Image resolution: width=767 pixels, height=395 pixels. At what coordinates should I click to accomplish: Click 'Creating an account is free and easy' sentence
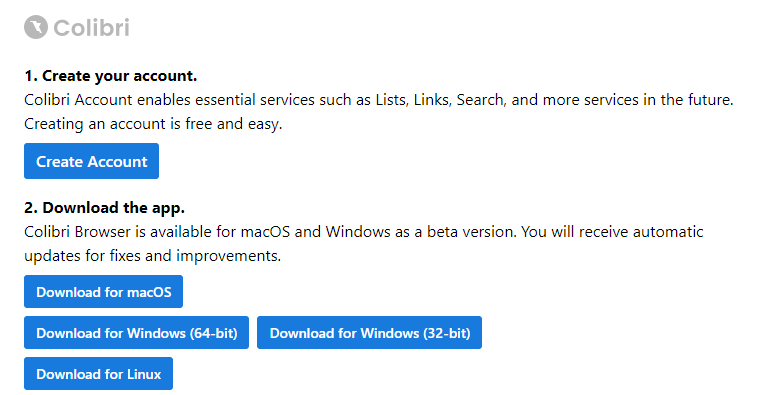pyautogui.click(x=153, y=124)
